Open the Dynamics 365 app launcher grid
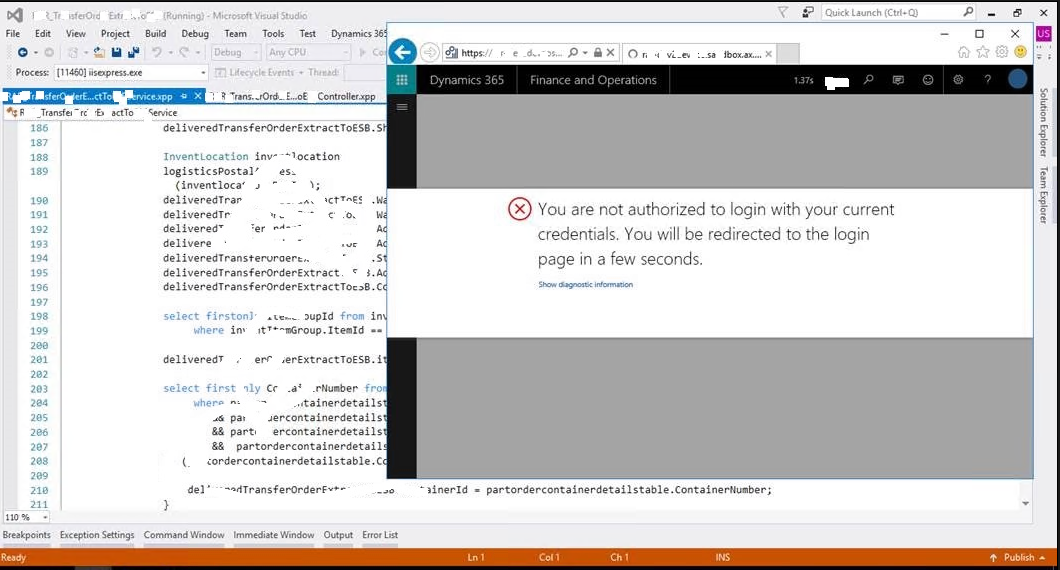Viewport: 1060px width, 570px height. click(x=402, y=80)
